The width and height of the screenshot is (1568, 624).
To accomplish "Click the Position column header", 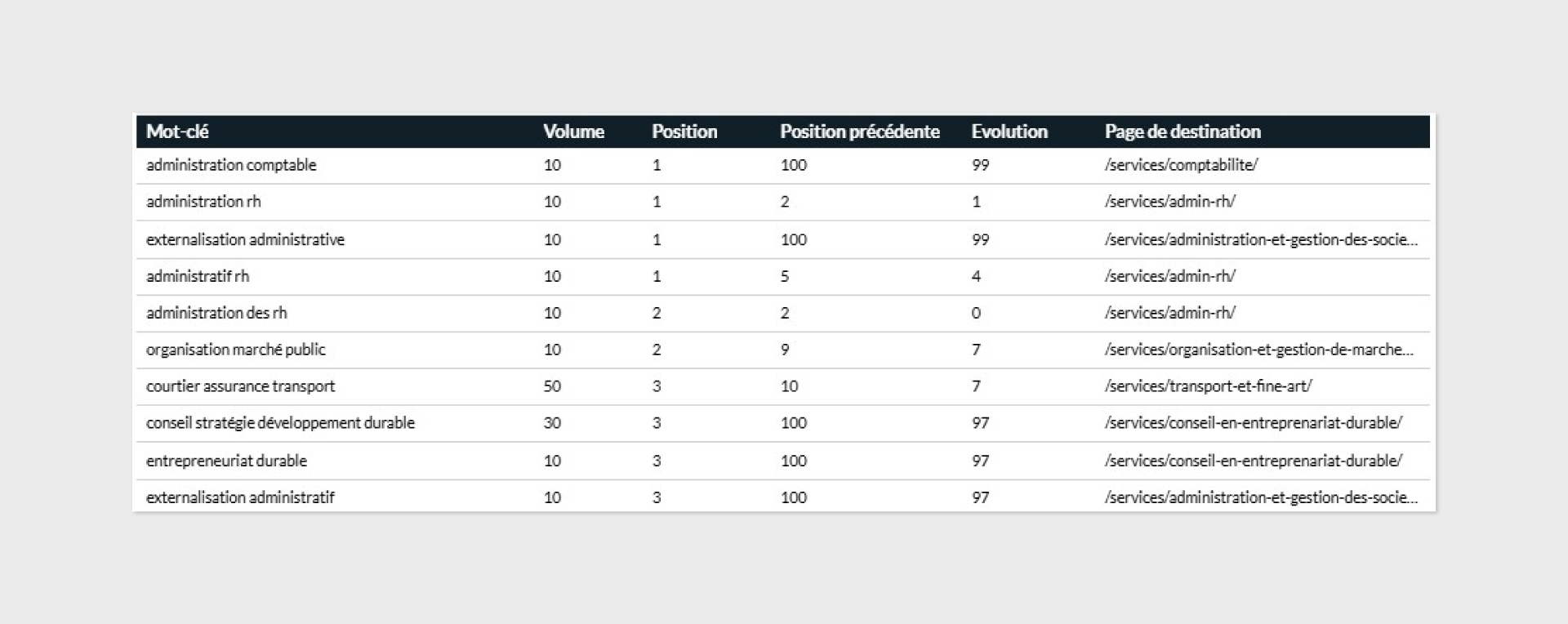I will (684, 131).
